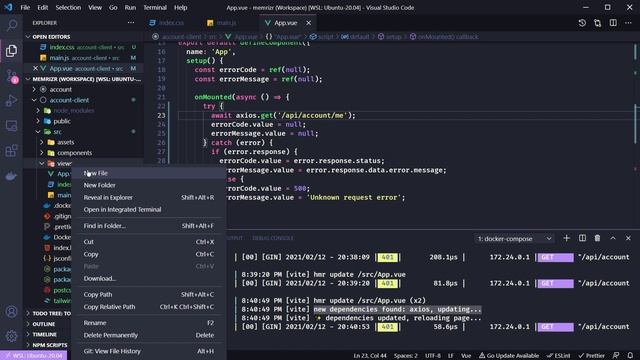The width and height of the screenshot is (640, 360).
Task: Open the Selection menu in menu bar
Action: coord(68,7)
